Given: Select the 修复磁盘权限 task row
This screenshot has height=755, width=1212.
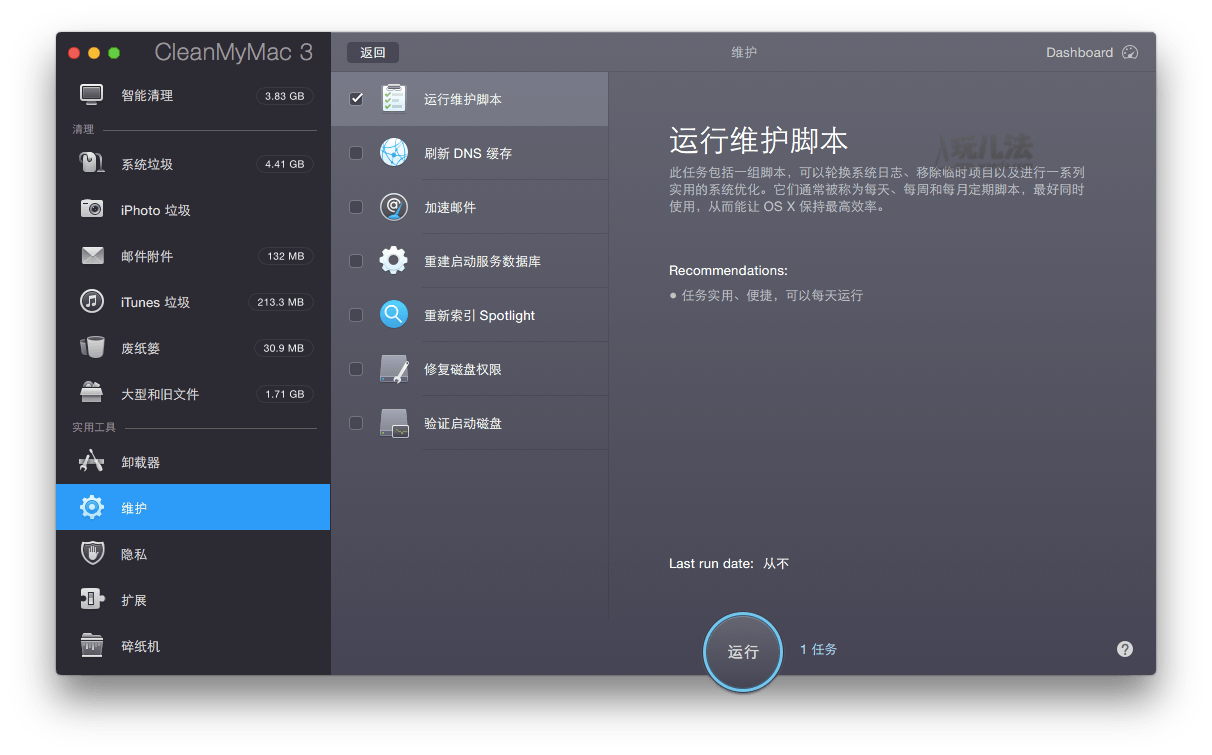Looking at the screenshot, I should pyautogui.click(x=470, y=369).
